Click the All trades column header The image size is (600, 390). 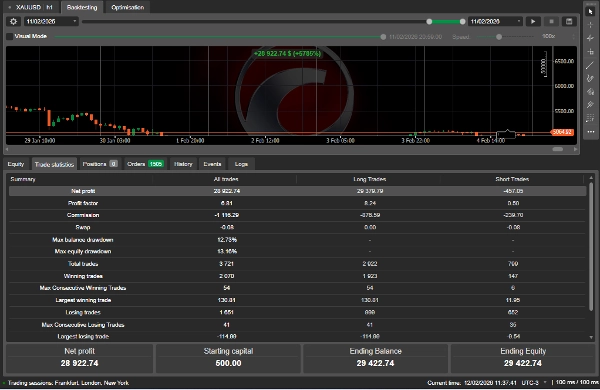click(226, 179)
